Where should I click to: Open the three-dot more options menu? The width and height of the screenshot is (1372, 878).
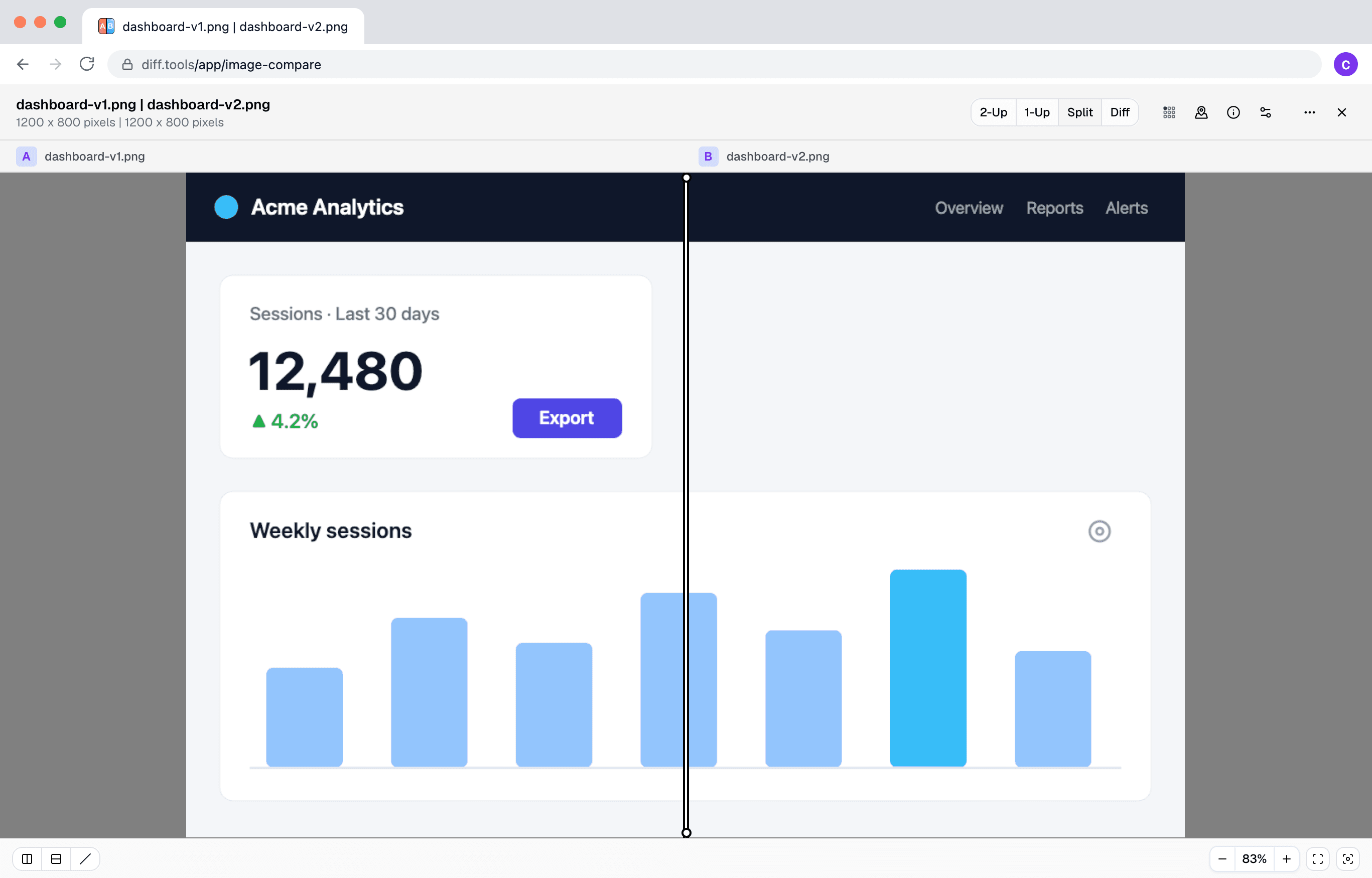click(1309, 112)
